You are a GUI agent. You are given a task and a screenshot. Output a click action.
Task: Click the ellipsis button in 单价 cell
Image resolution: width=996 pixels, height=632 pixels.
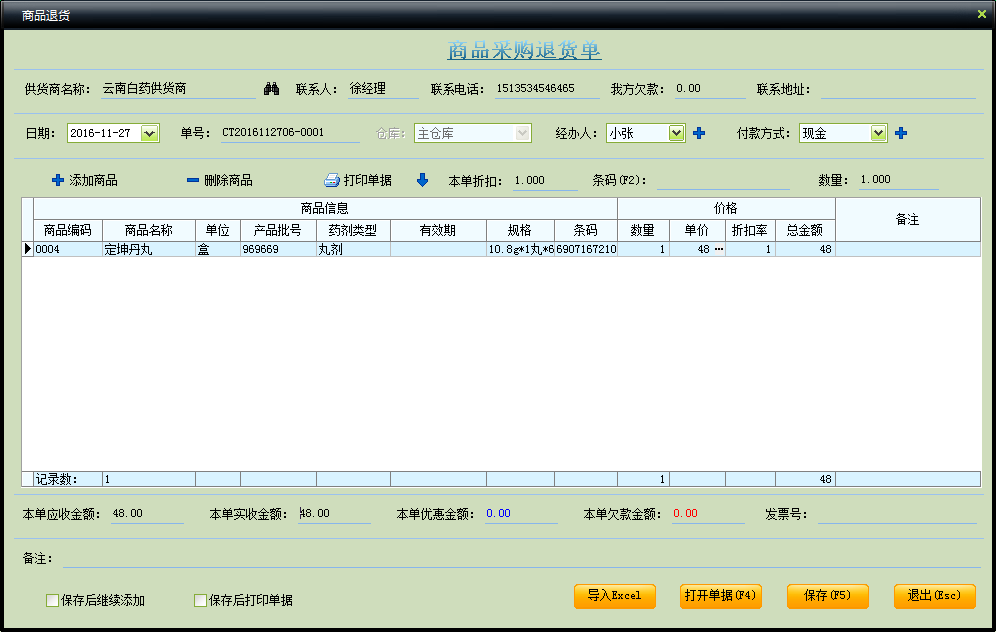click(x=718, y=249)
